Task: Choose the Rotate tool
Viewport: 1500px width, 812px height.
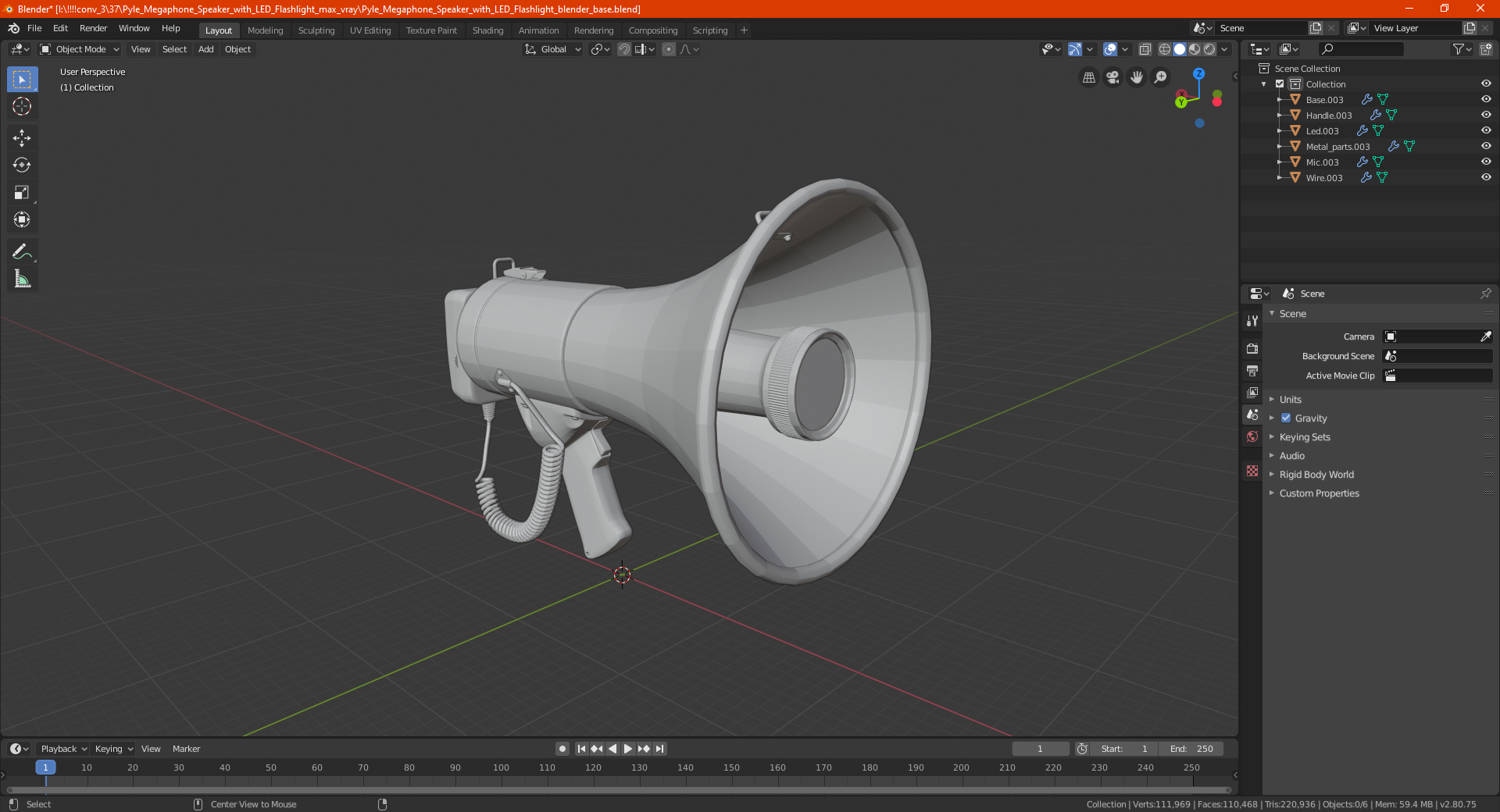Action: click(22, 166)
